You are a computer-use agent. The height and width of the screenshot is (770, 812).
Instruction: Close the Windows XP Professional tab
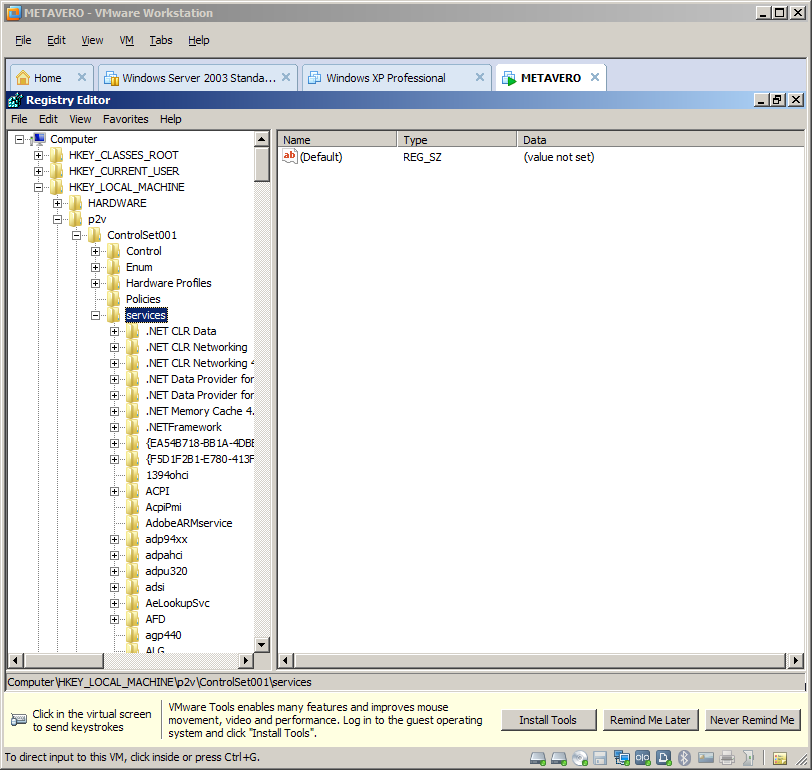480,77
